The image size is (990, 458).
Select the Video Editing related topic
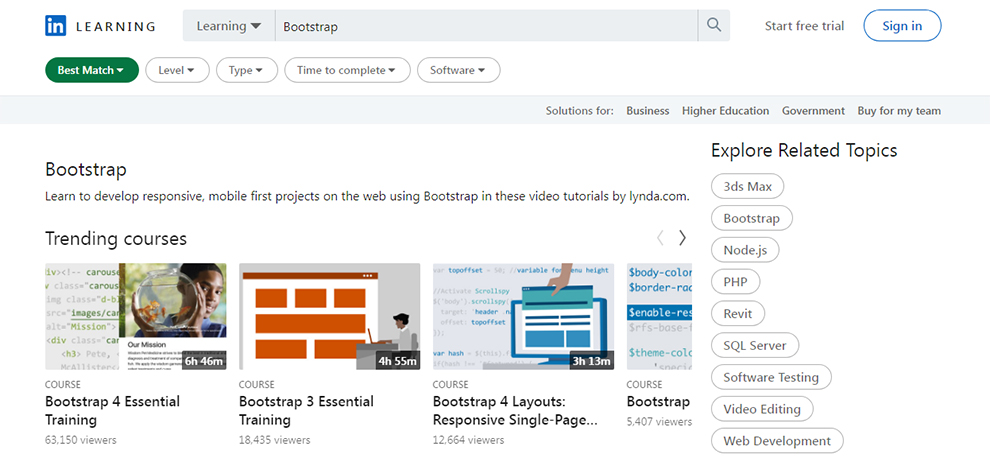tap(762, 409)
